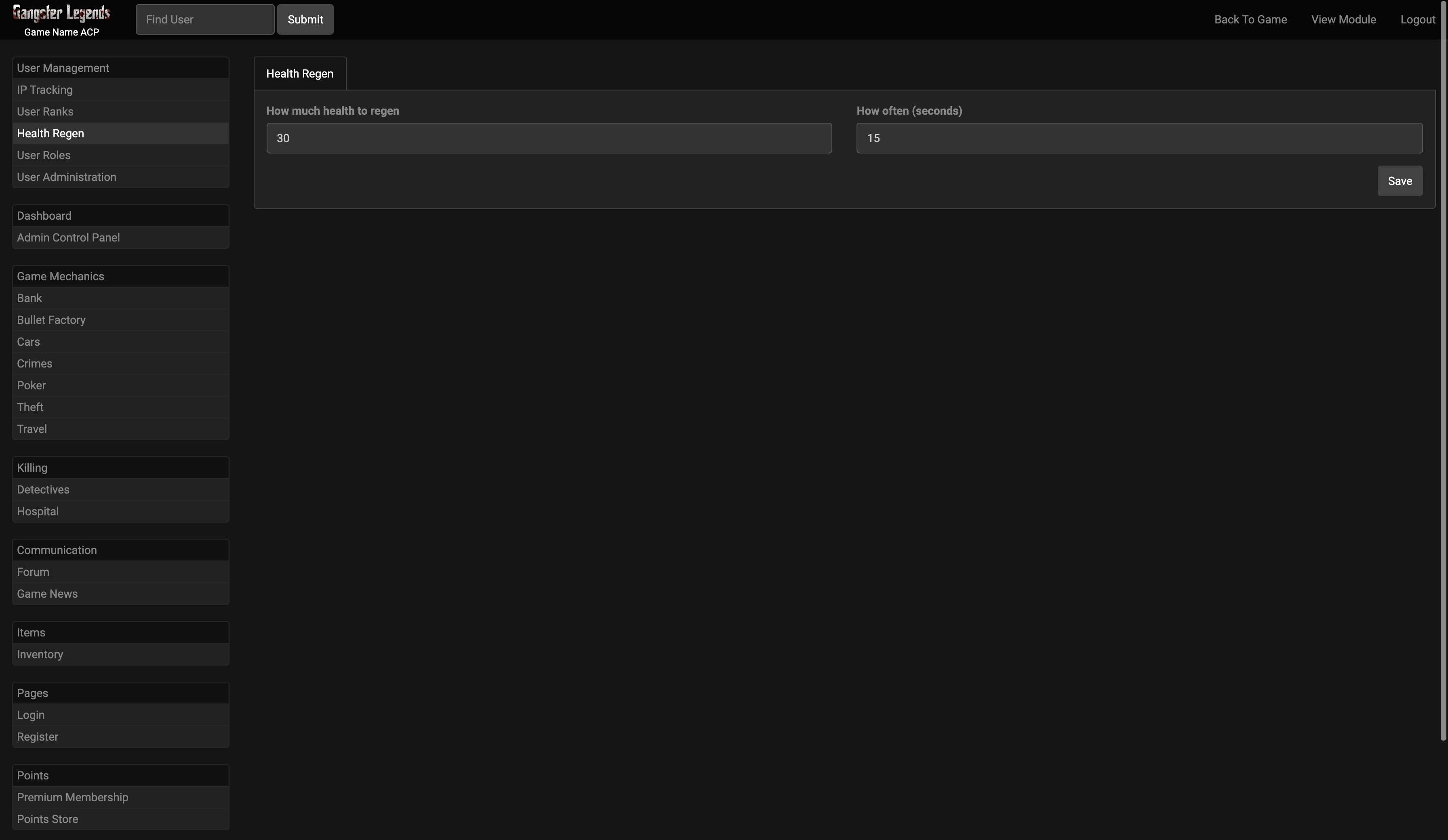Navigate to the Crimes page
The height and width of the screenshot is (840, 1448).
click(34, 364)
